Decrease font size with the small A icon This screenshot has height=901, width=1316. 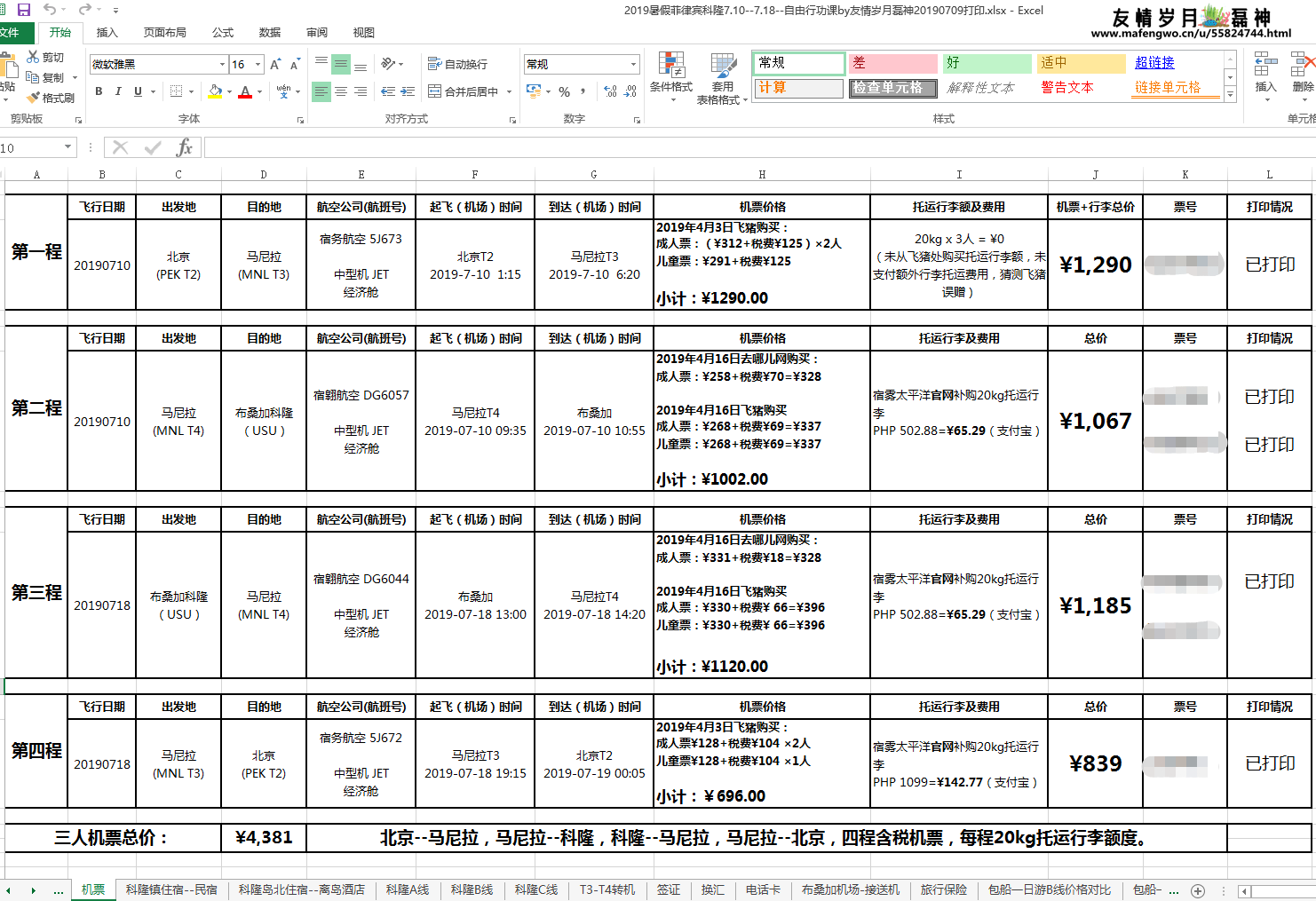click(295, 64)
